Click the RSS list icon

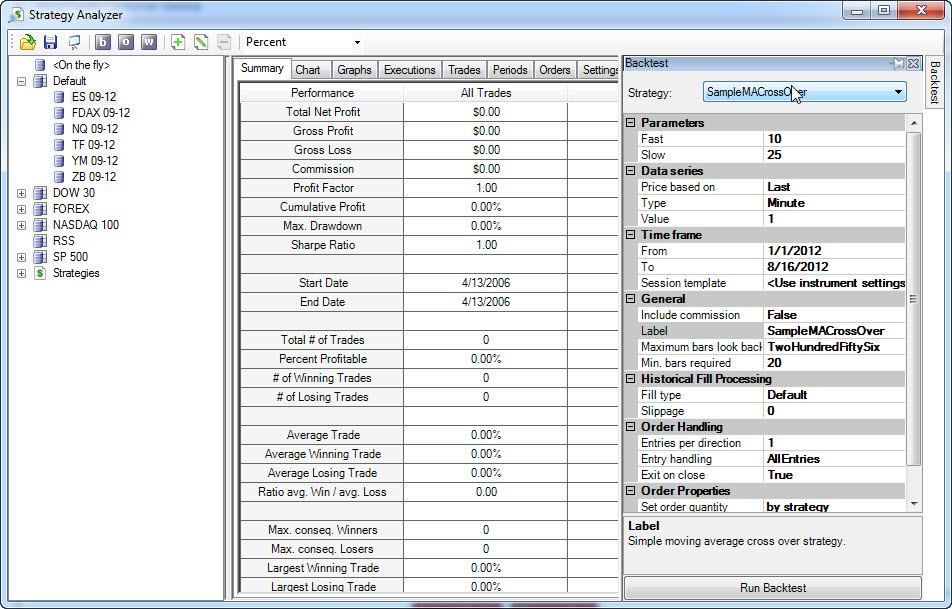(40, 241)
